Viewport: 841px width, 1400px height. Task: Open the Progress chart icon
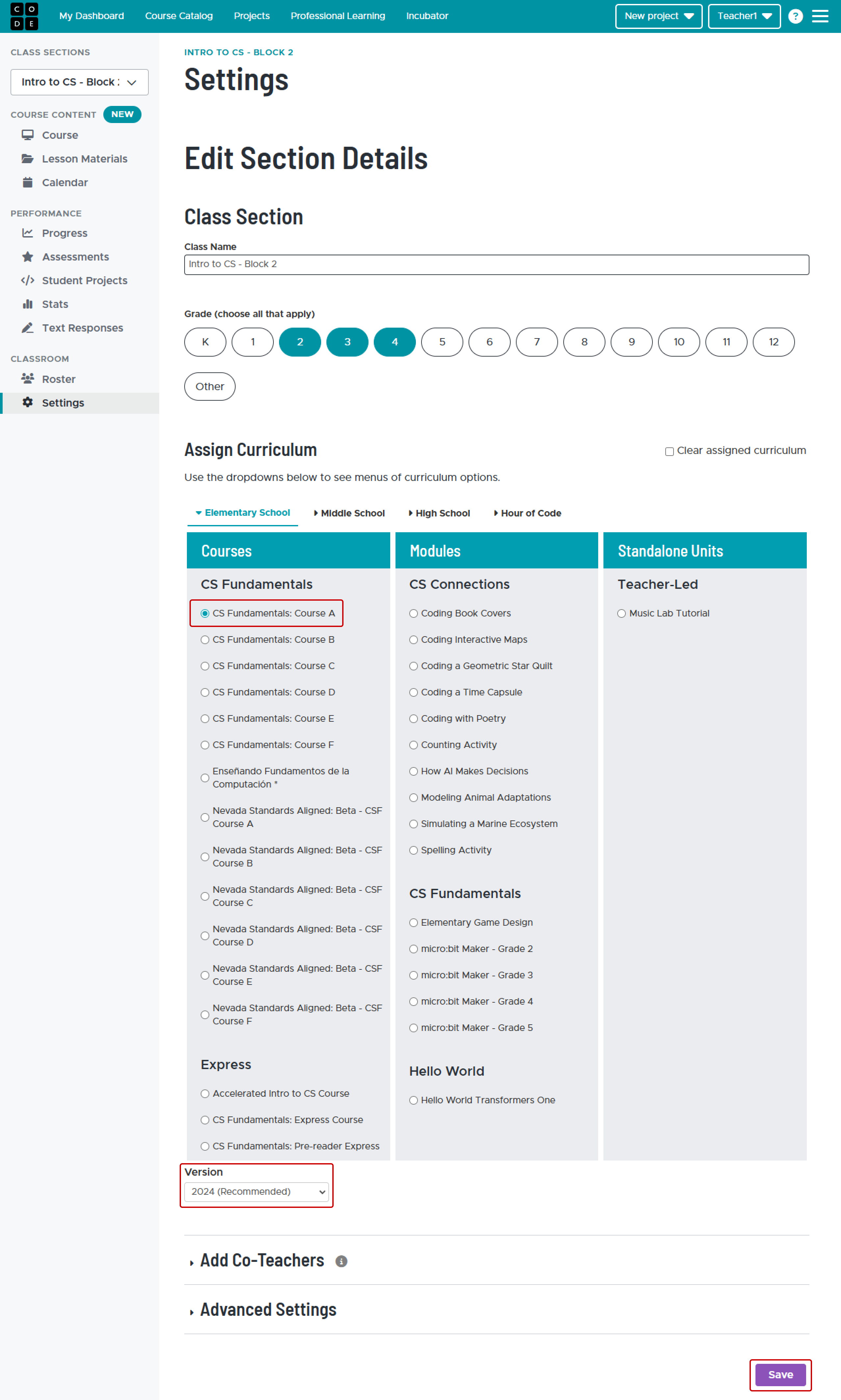27,233
